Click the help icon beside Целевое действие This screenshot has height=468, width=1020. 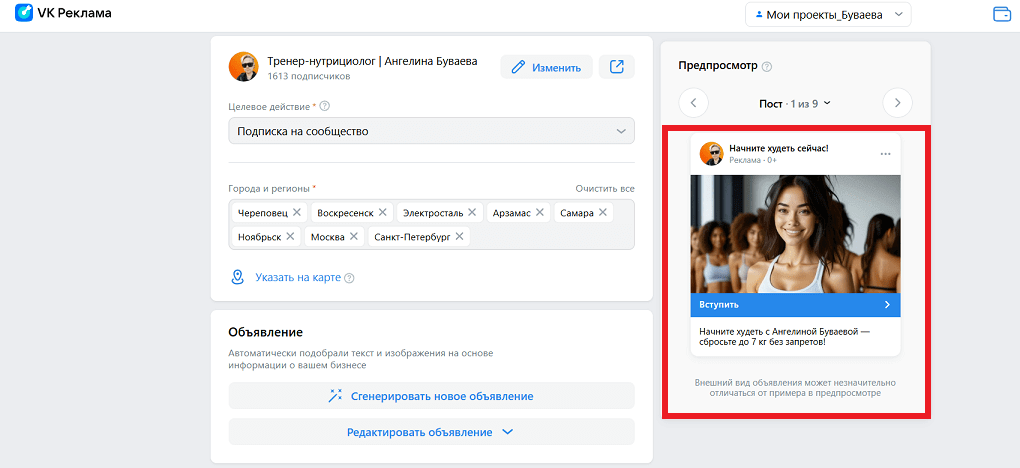(x=325, y=106)
